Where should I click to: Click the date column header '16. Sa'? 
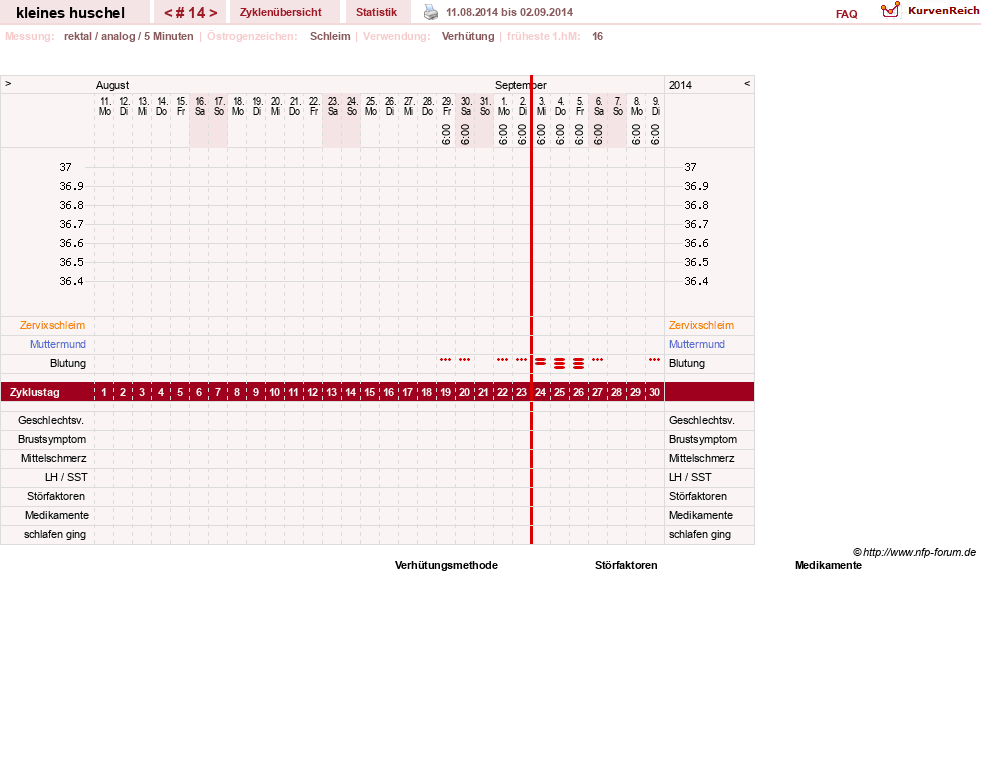tap(200, 106)
